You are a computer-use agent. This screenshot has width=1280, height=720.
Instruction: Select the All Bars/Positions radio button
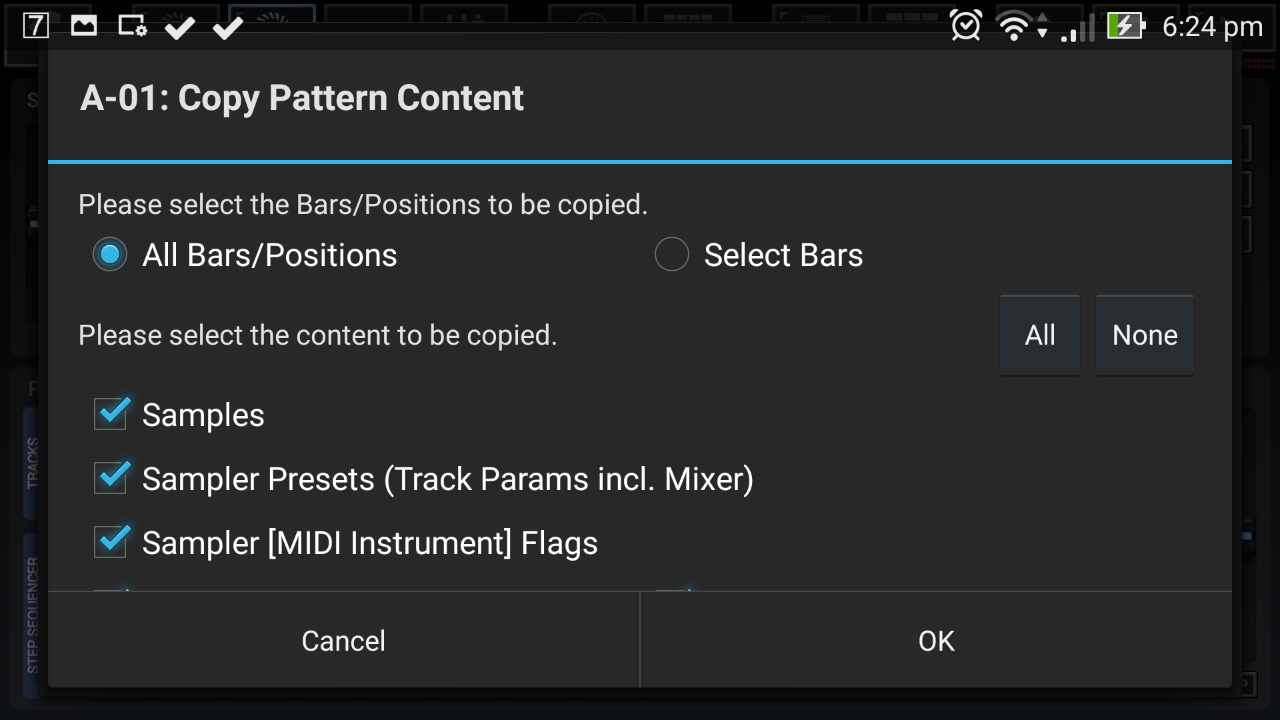110,255
